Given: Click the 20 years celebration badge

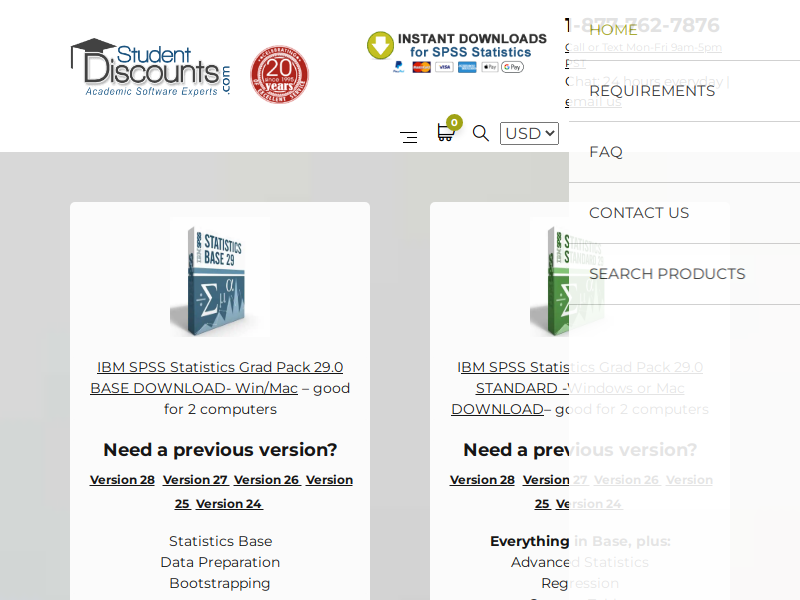Looking at the screenshot, I should [x=280, y=74].
